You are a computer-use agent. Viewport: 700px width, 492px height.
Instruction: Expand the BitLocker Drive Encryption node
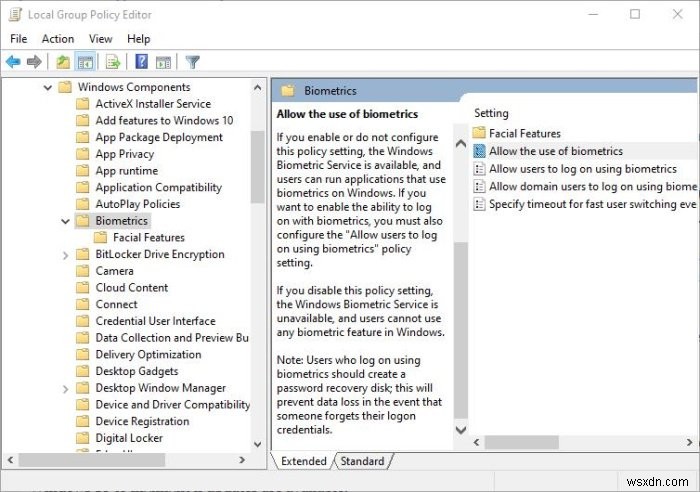(65, 255)
